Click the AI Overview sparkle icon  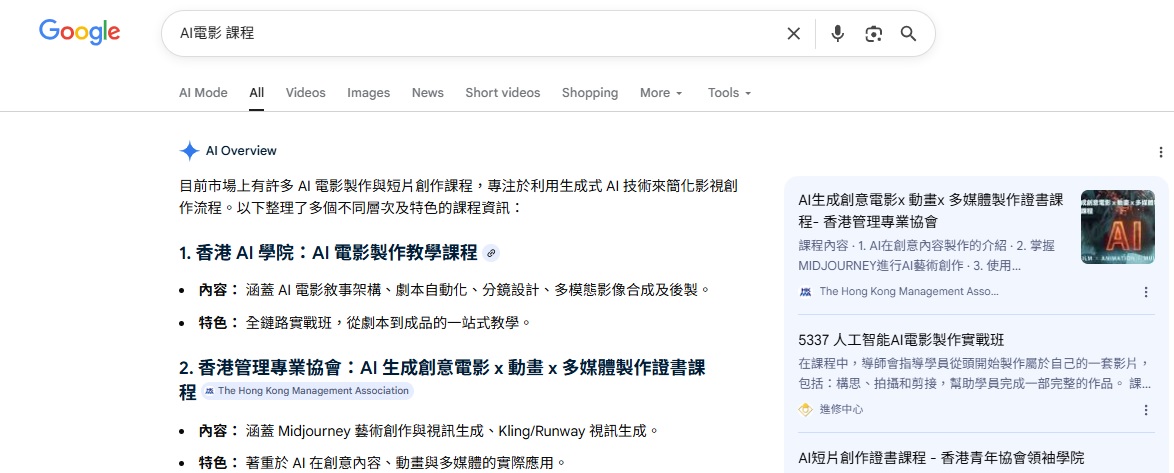189,150
